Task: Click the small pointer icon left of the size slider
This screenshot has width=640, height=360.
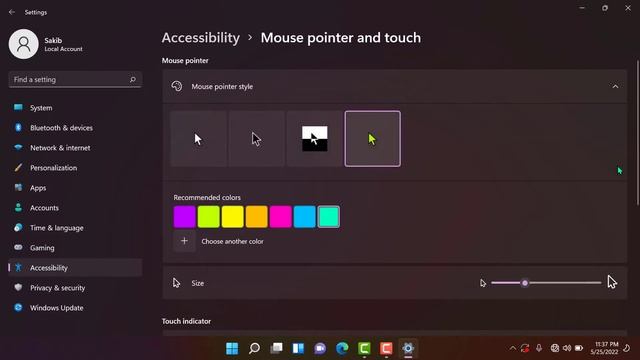Action: [x=483, y=283]
